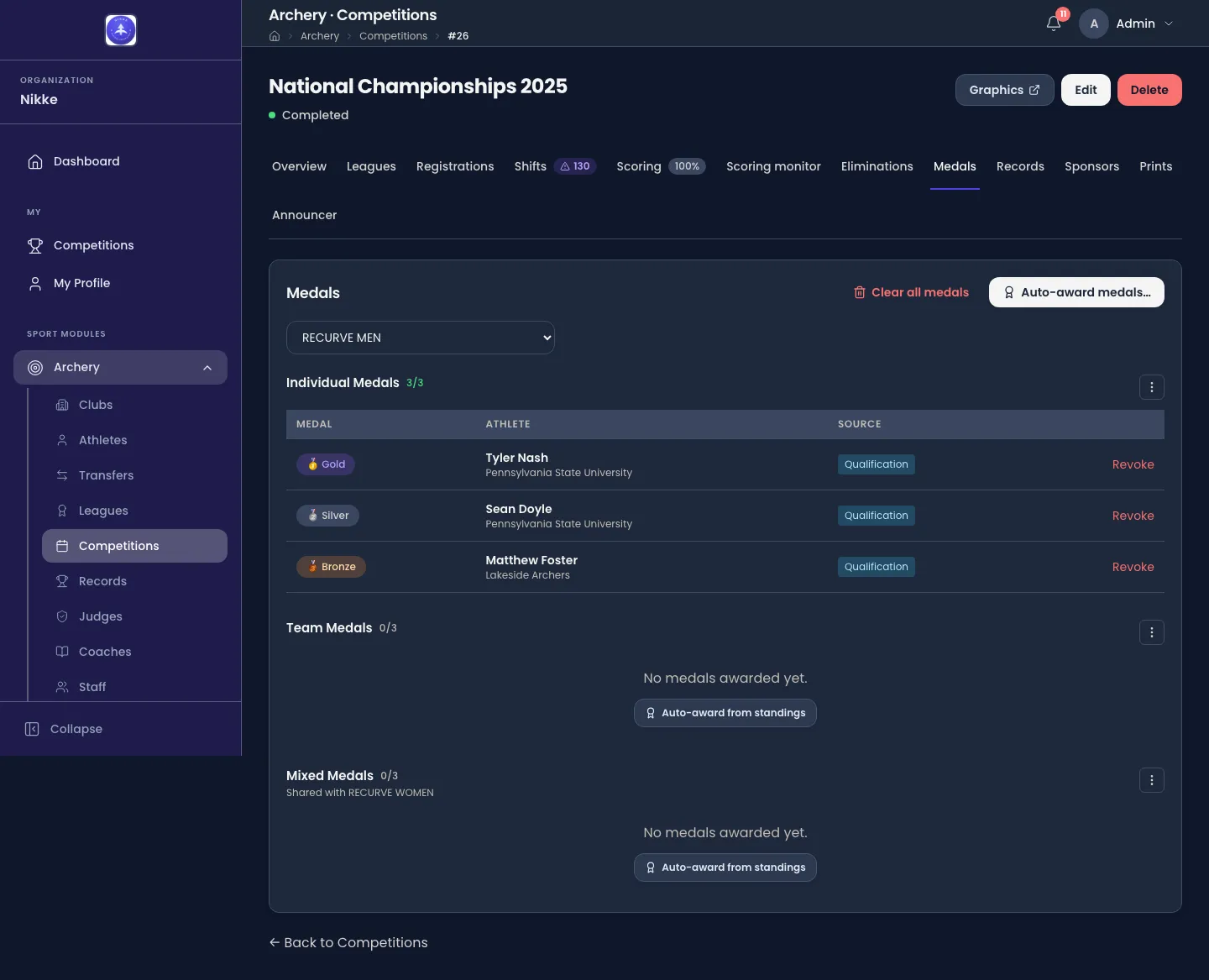The height and width of the screenshot is (980, 1209).
Task: Open the Announcer tab
Action: pyautogui.click(x=304, y=215)
